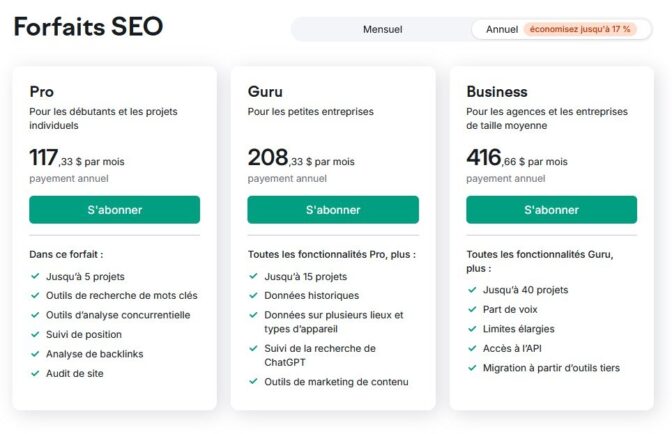The image size is (672, 434).
Task: Click 'Dans ce forfait :' label
Action: (66, 254)
